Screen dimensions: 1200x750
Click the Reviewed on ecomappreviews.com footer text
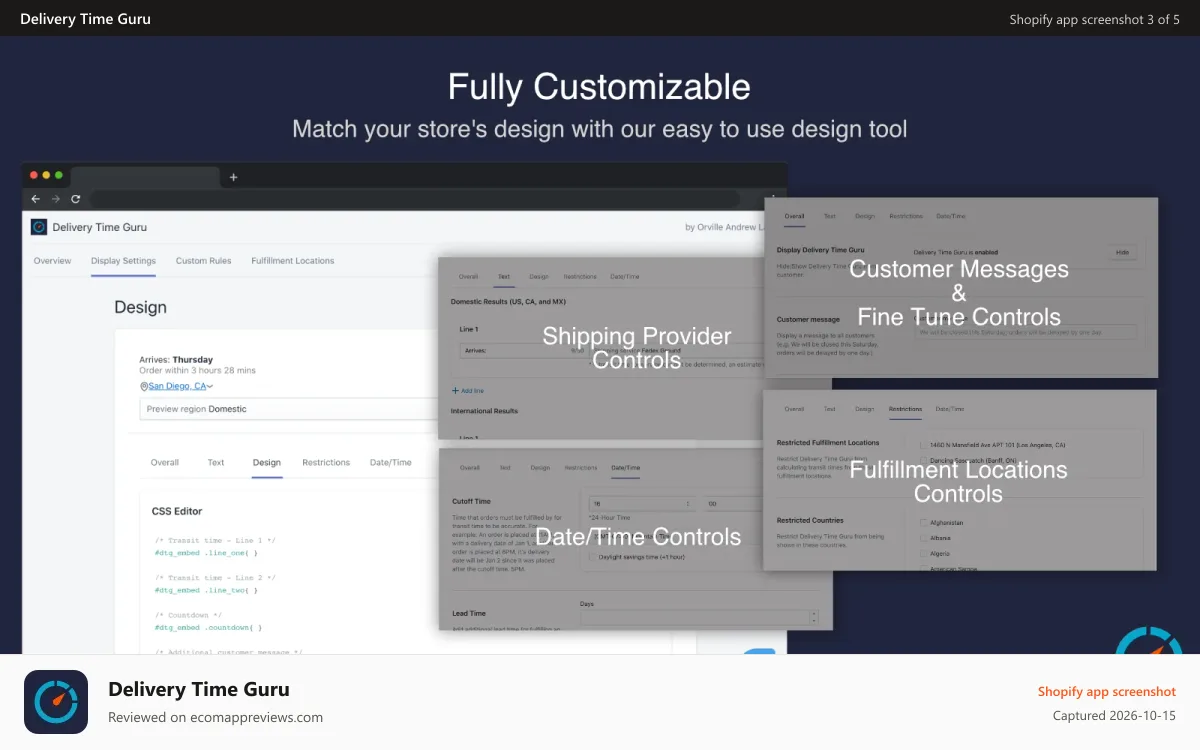pyautogui.click(x=215, y=717)
